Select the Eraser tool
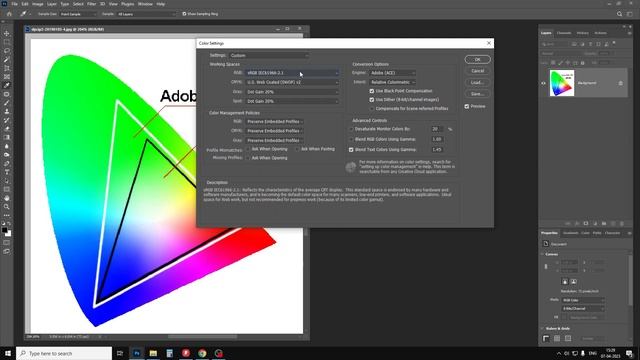This screenshot has height=360, width=640. (x=7, y=129)
